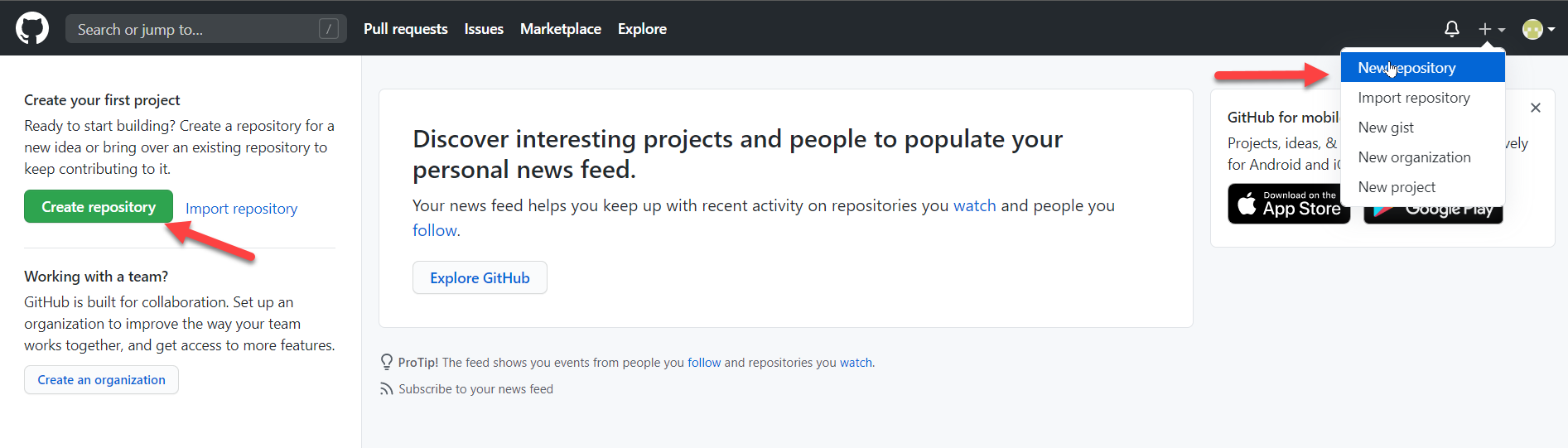
Task: Open Marketplace in the header
Action: pyautogui.click(x=561, y=29)
